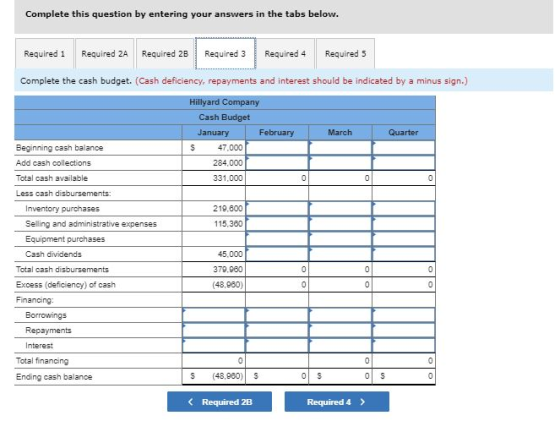Click the Quarter column header
Viewport: 560px width, 432px height.
click(404, 132)
